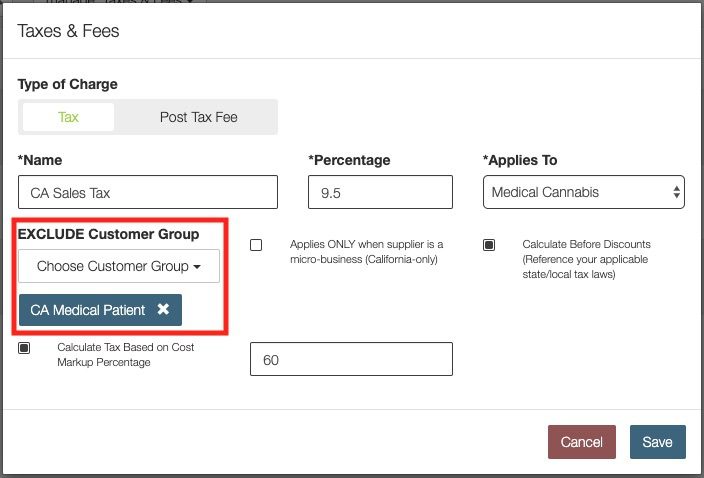Viewport: 704px width, 478px height.
Task: Click the Cost Markup Percentage label text
Action: click(x=126, y=355)
